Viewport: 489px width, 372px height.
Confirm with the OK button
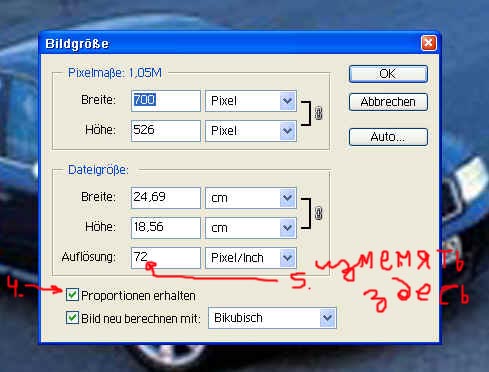[388, 74]
